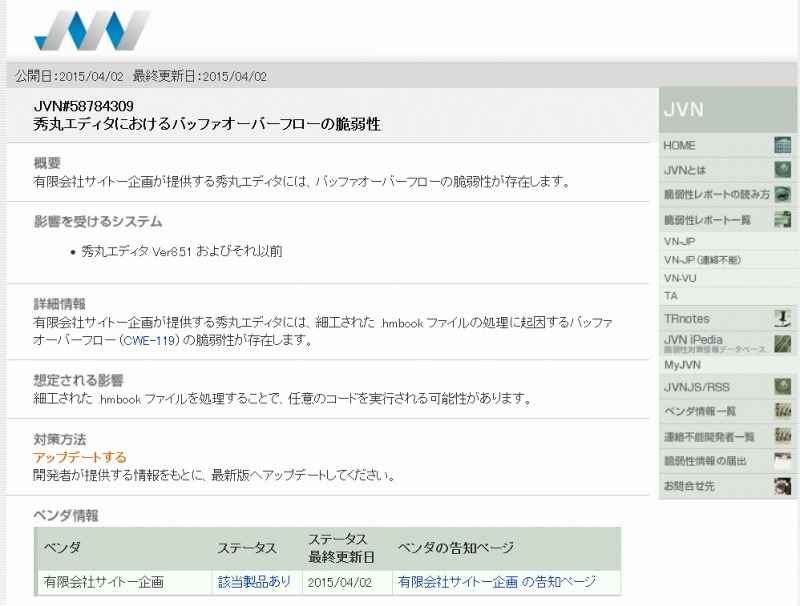Open the 該当製品あり status link
800x606 pixels.
[254, 582]
